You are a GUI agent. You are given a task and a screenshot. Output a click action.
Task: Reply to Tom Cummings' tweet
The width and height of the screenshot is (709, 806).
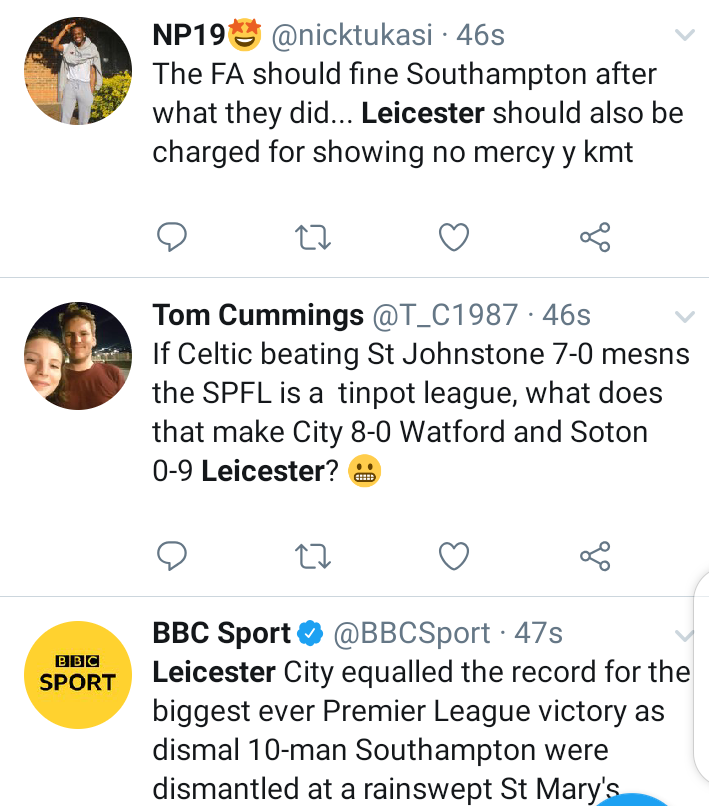point(174,554)
